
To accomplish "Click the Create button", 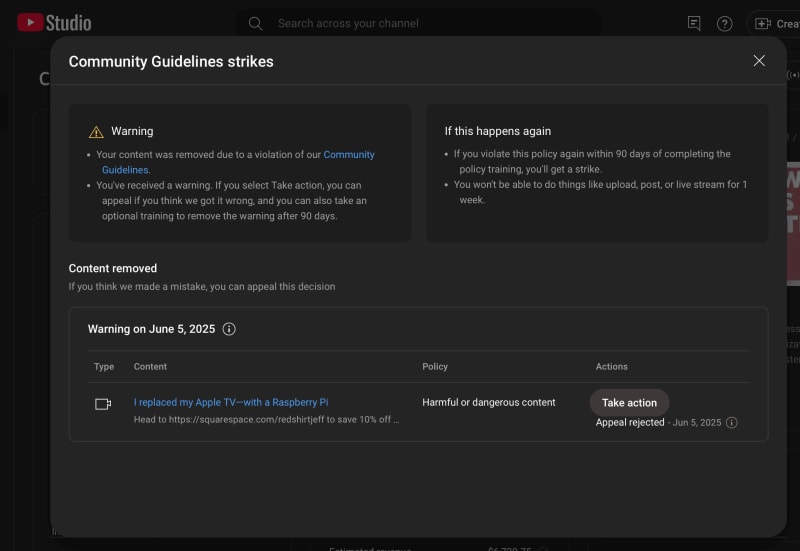I will click(x=774, y=23).
